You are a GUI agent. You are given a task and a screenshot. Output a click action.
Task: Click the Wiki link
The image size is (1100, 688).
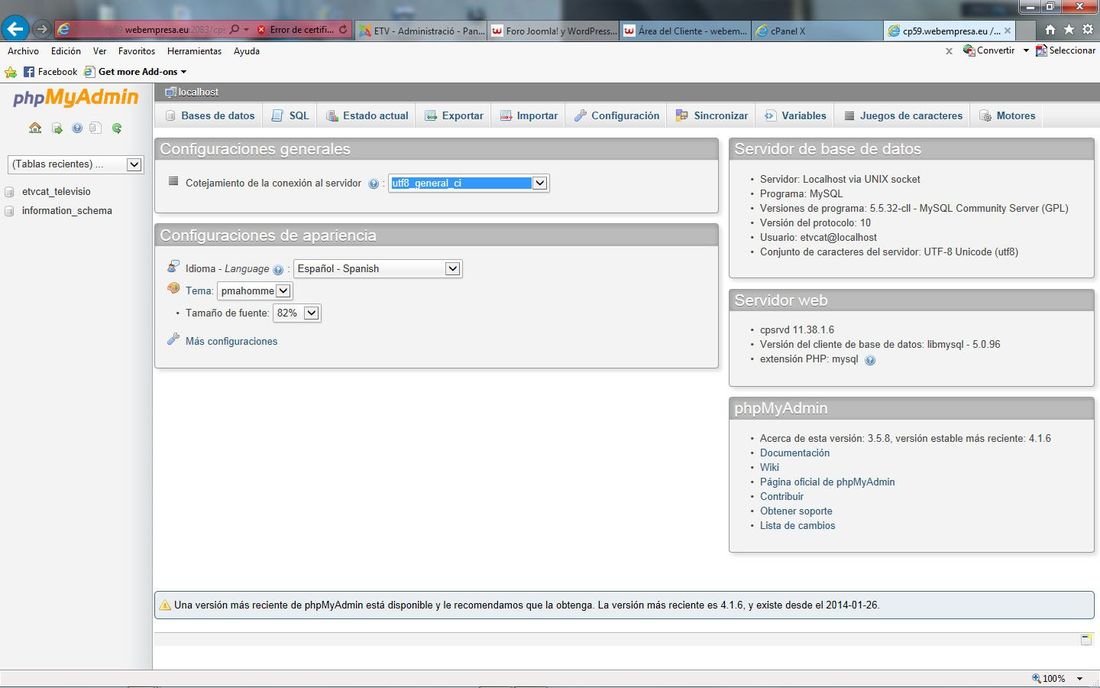pos(770,467)
